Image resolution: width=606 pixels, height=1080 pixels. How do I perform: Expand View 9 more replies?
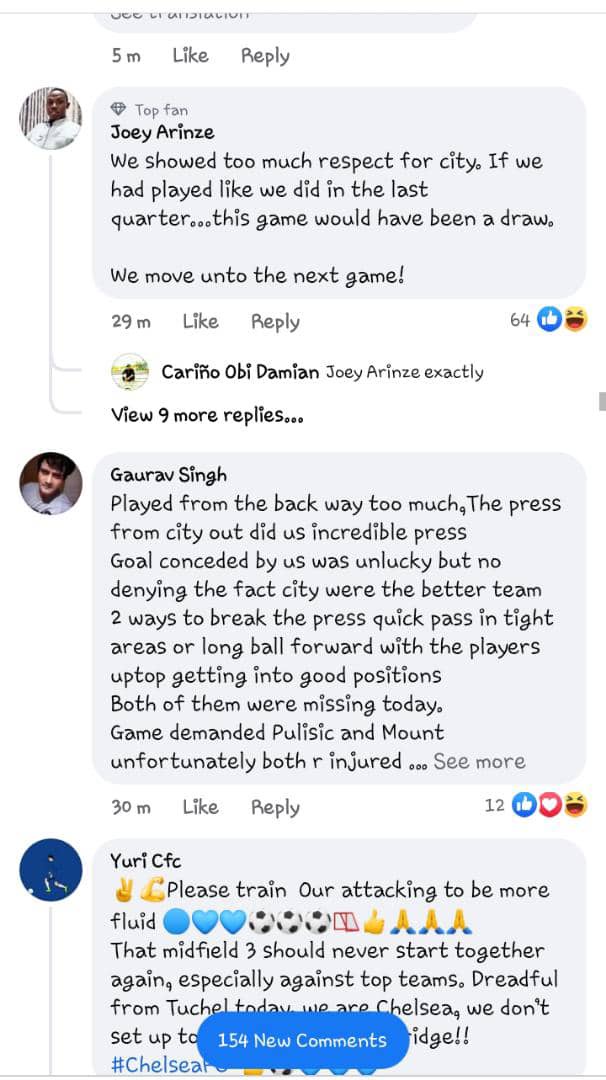pyautogui.click(x=207, y=415)
